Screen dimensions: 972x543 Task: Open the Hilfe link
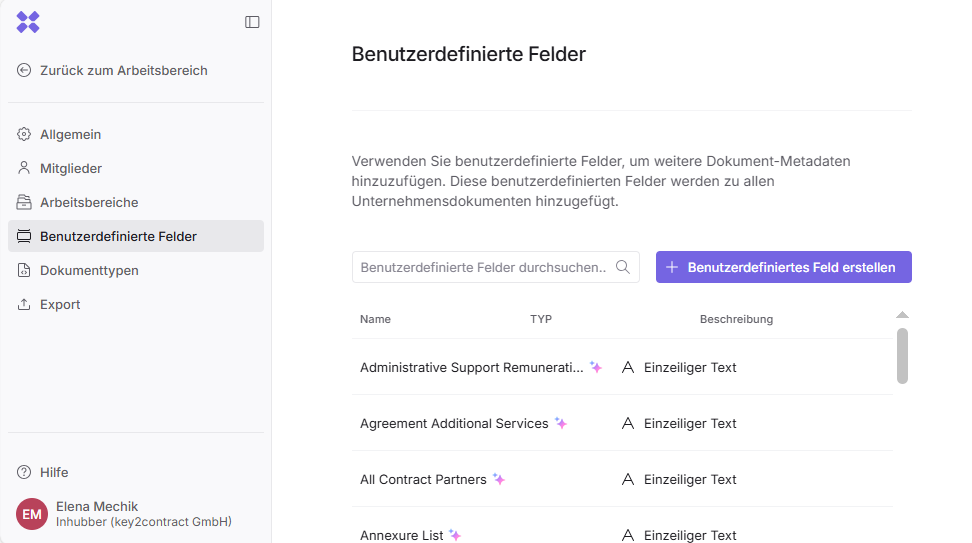(53, 472)
